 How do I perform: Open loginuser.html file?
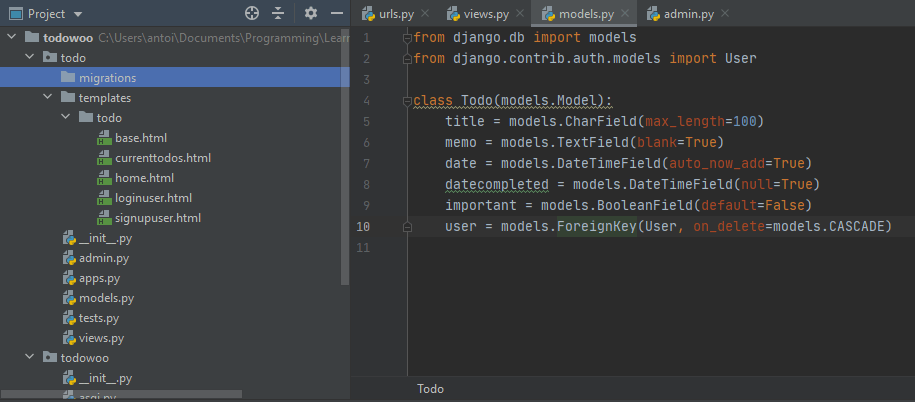[153, 198]
